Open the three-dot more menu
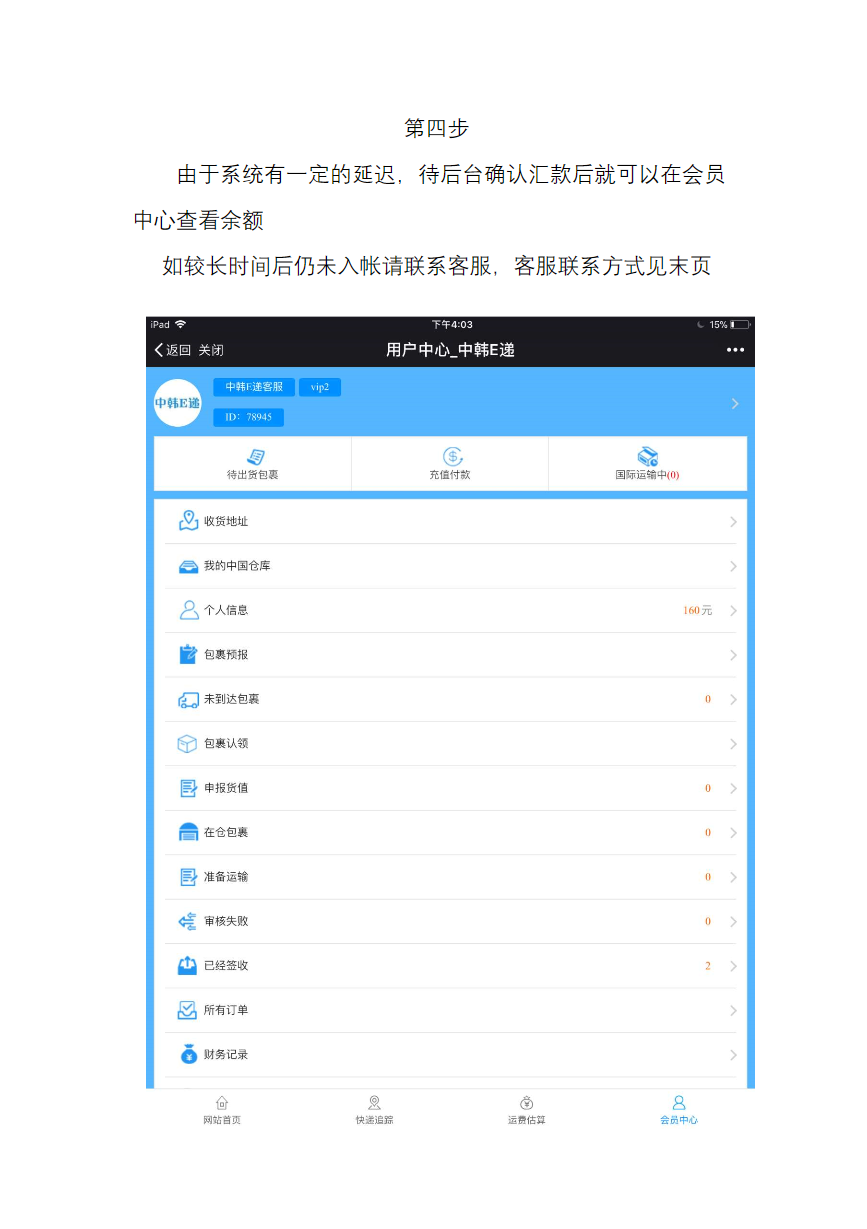The image size is (867, 1229). [x=736, y=350]
